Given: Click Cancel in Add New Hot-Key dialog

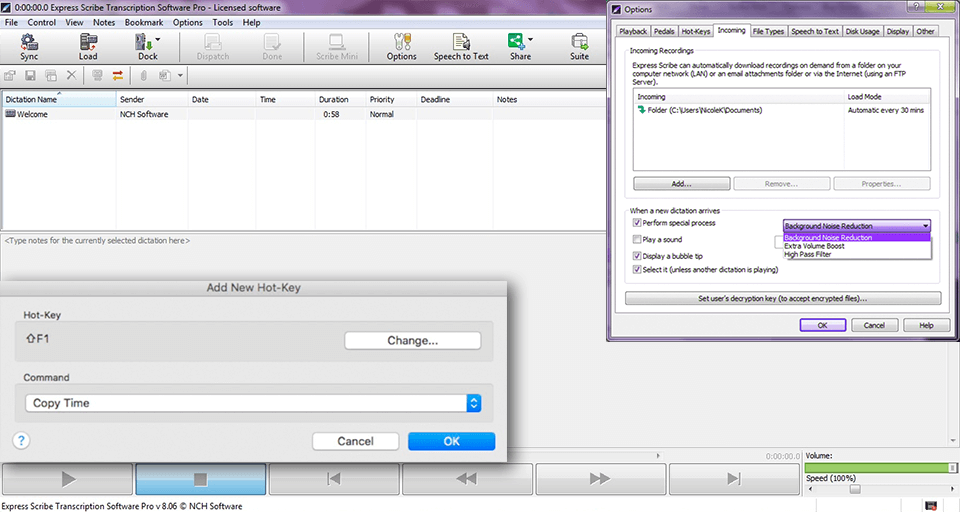Looking at the screenshot, I should (355, 441).
